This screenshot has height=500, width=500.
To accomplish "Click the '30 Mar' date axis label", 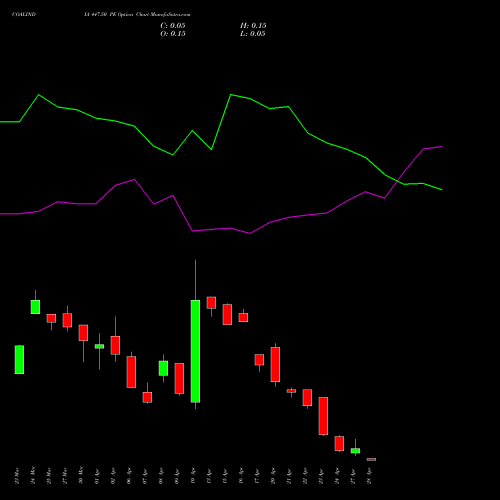I will (81, 476).
